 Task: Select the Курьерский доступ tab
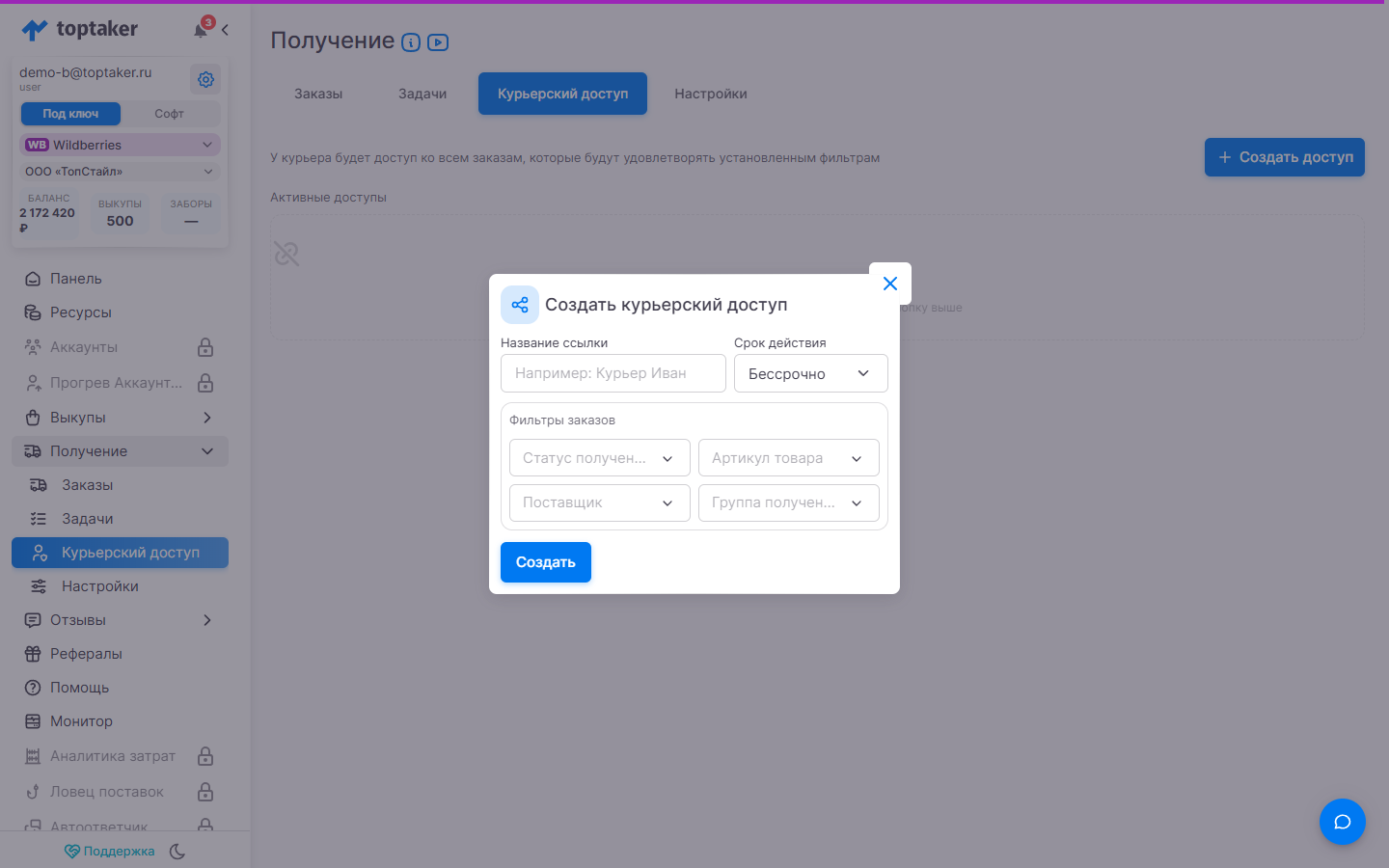pos(562,94)
